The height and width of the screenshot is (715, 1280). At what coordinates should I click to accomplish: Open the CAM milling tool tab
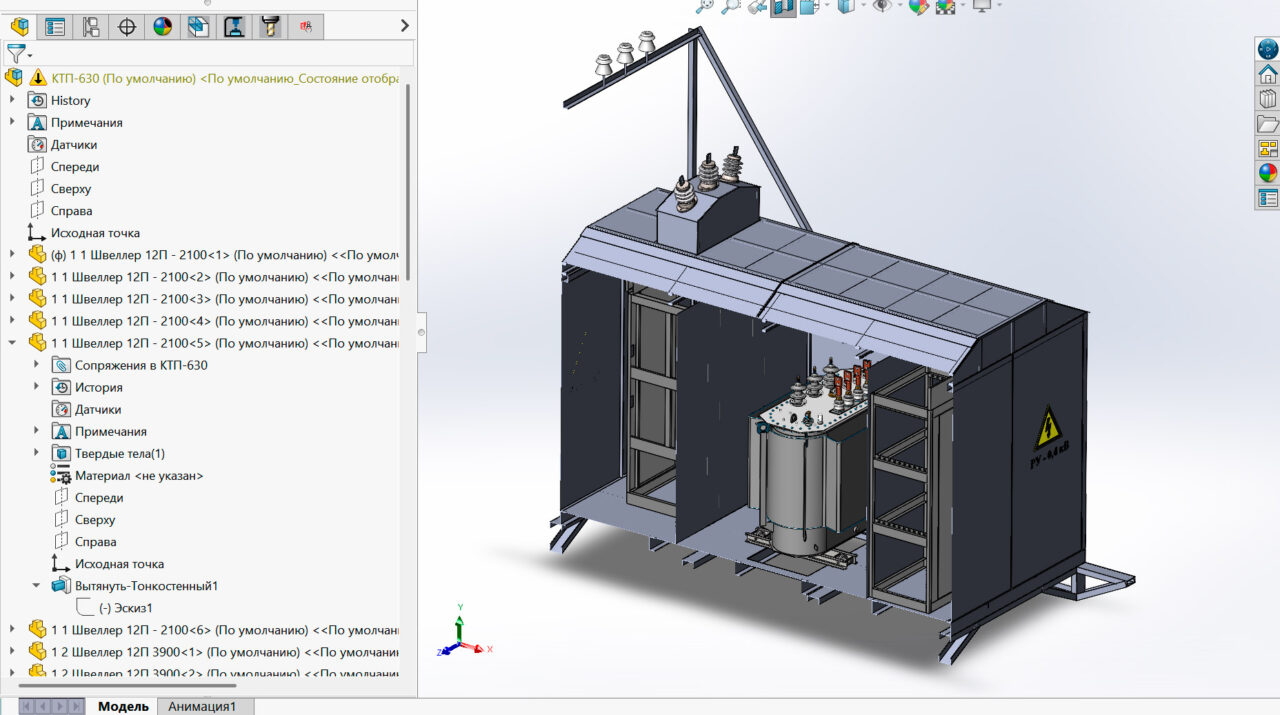[269, 27]
